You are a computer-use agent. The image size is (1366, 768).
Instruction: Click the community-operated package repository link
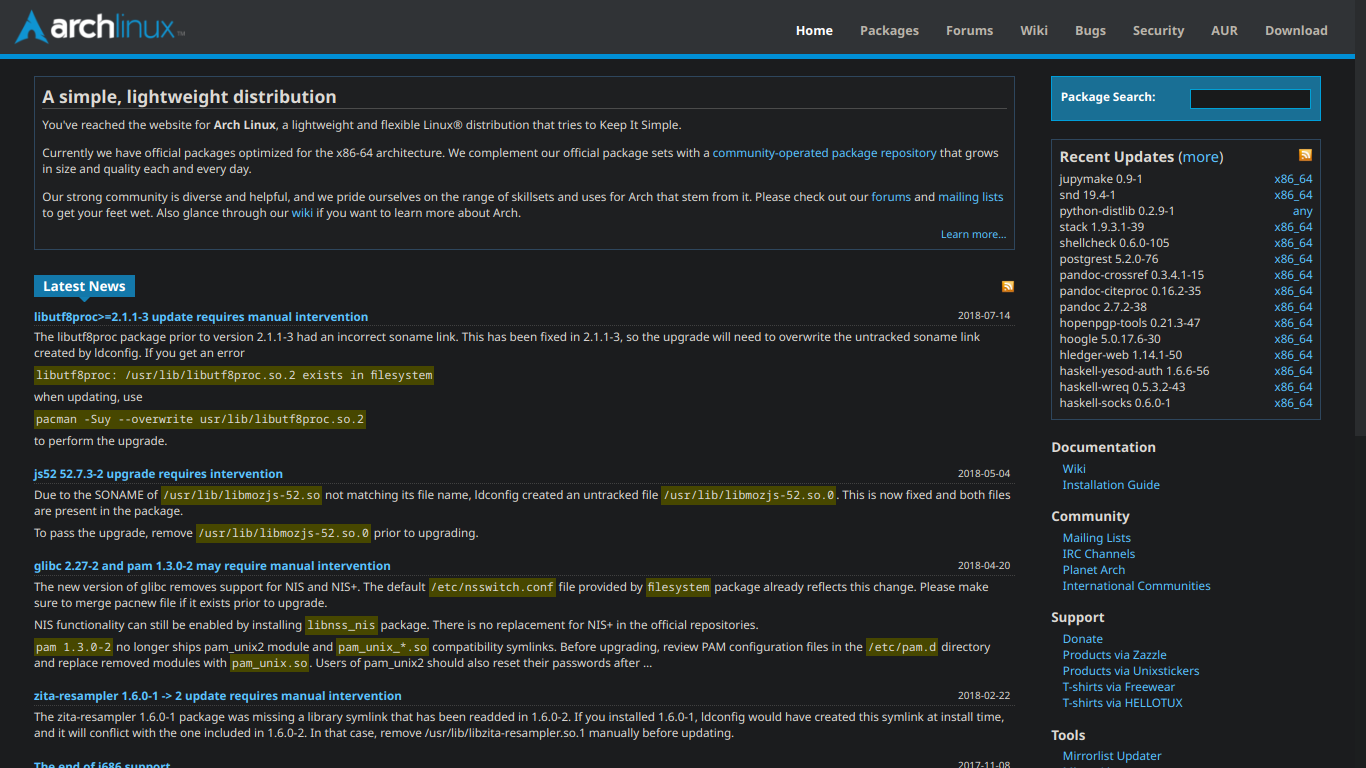coord(825,153)
